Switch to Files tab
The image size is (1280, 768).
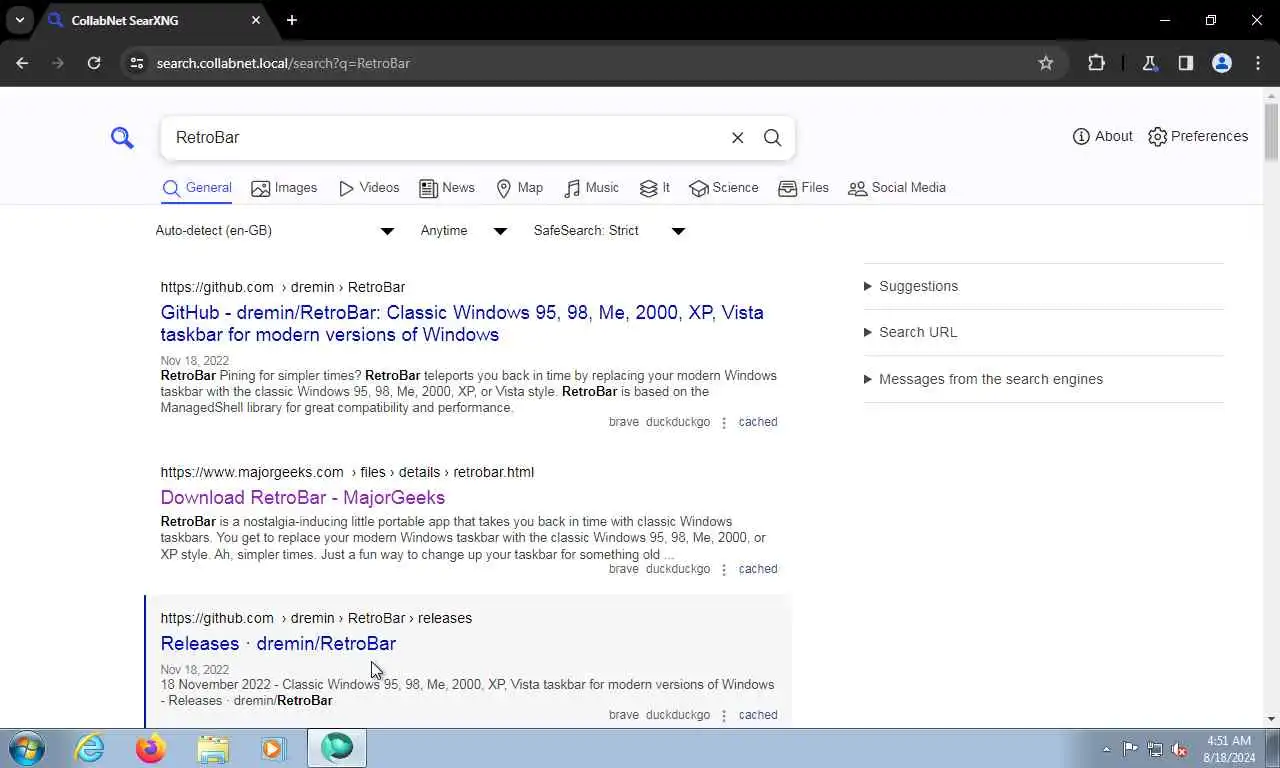click(x=804, y=188)
